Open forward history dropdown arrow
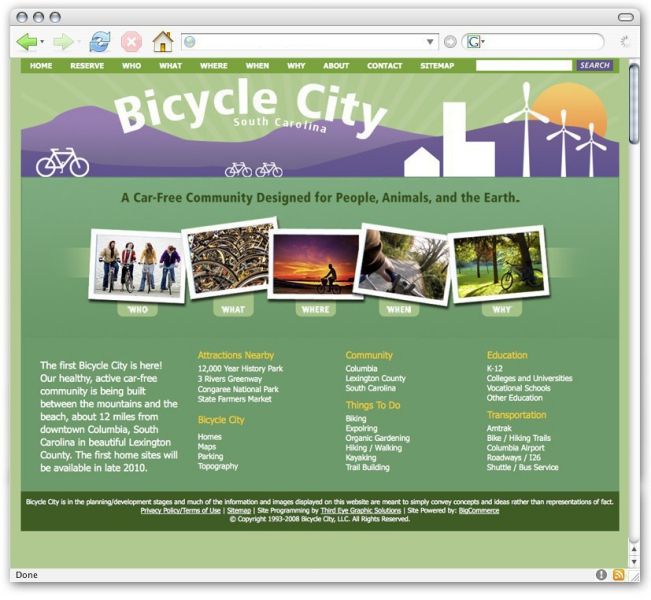 click(x=78, y=42)
